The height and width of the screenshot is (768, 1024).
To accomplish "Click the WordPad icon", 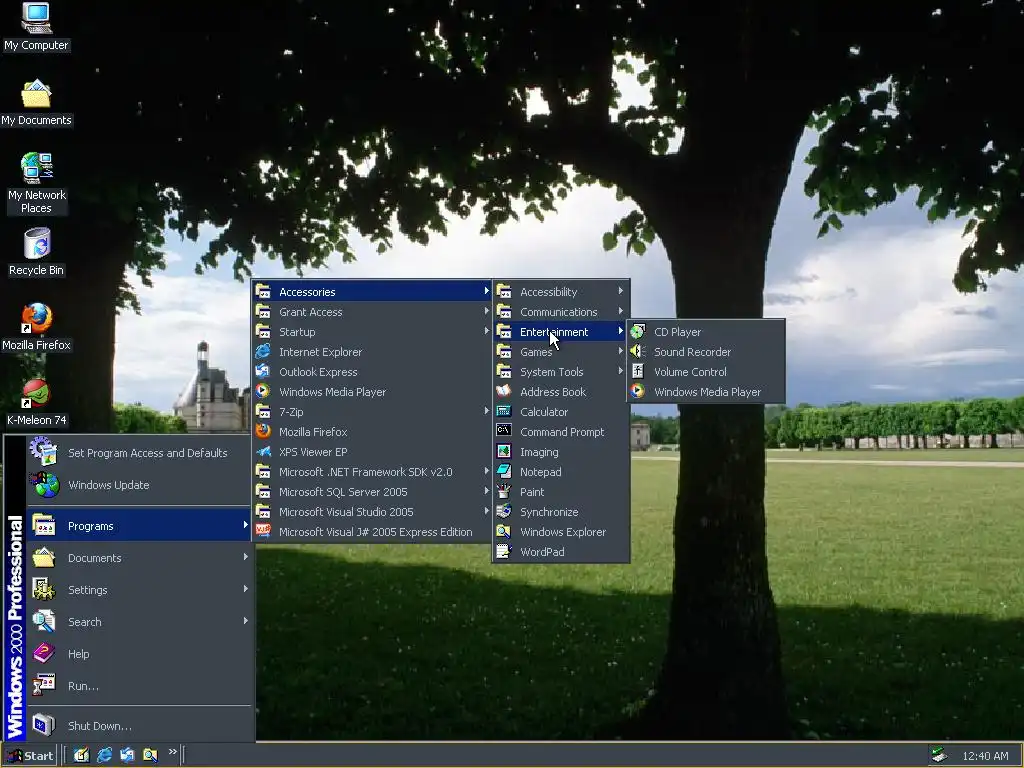I will [504, 551].
